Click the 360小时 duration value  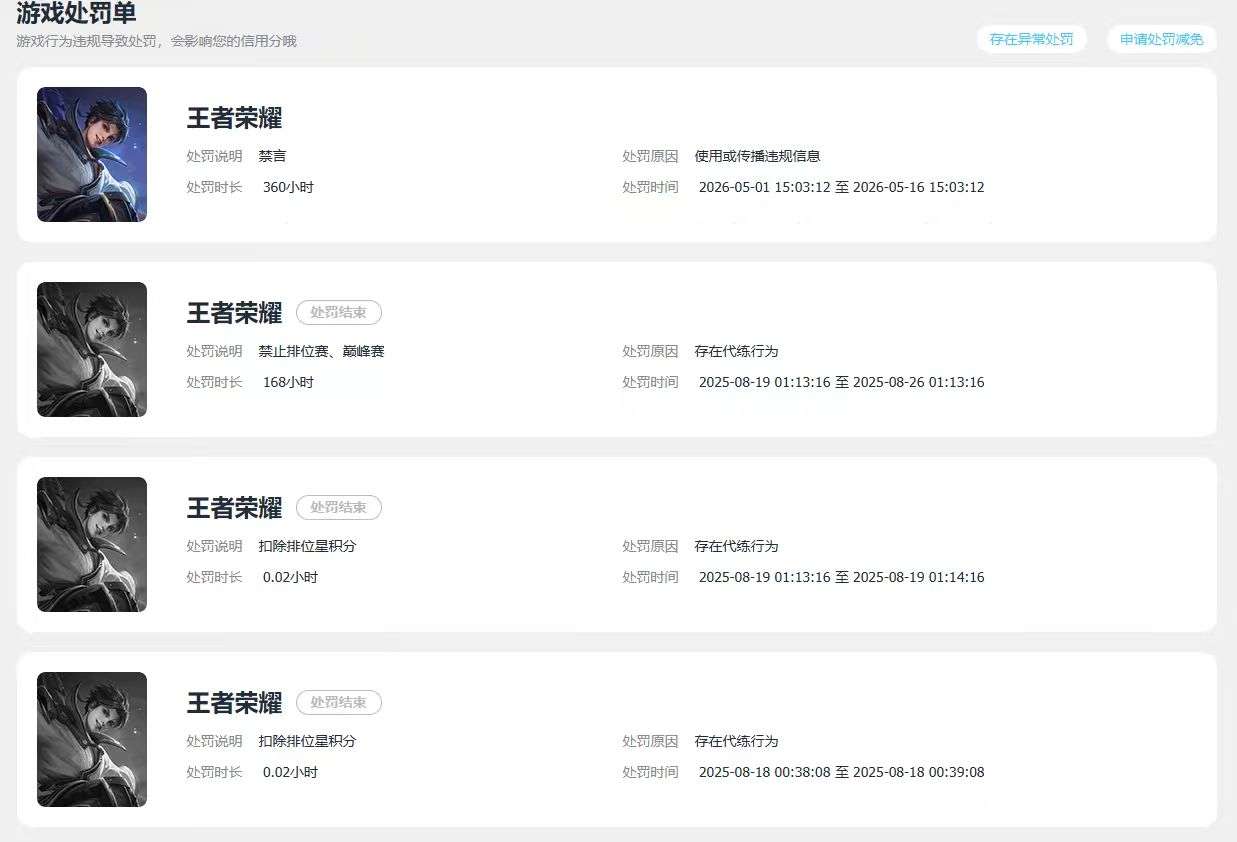[288, 187]
